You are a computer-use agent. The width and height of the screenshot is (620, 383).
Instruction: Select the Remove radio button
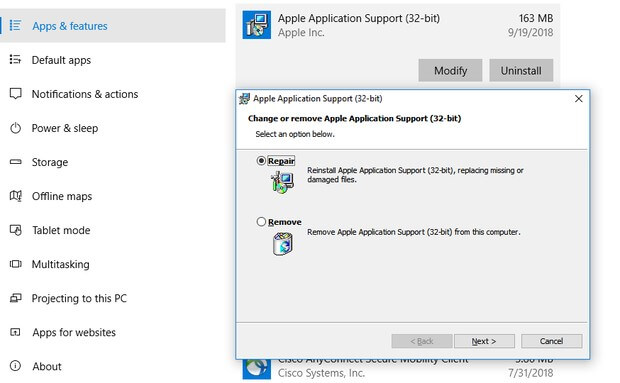tap(261, 222)
